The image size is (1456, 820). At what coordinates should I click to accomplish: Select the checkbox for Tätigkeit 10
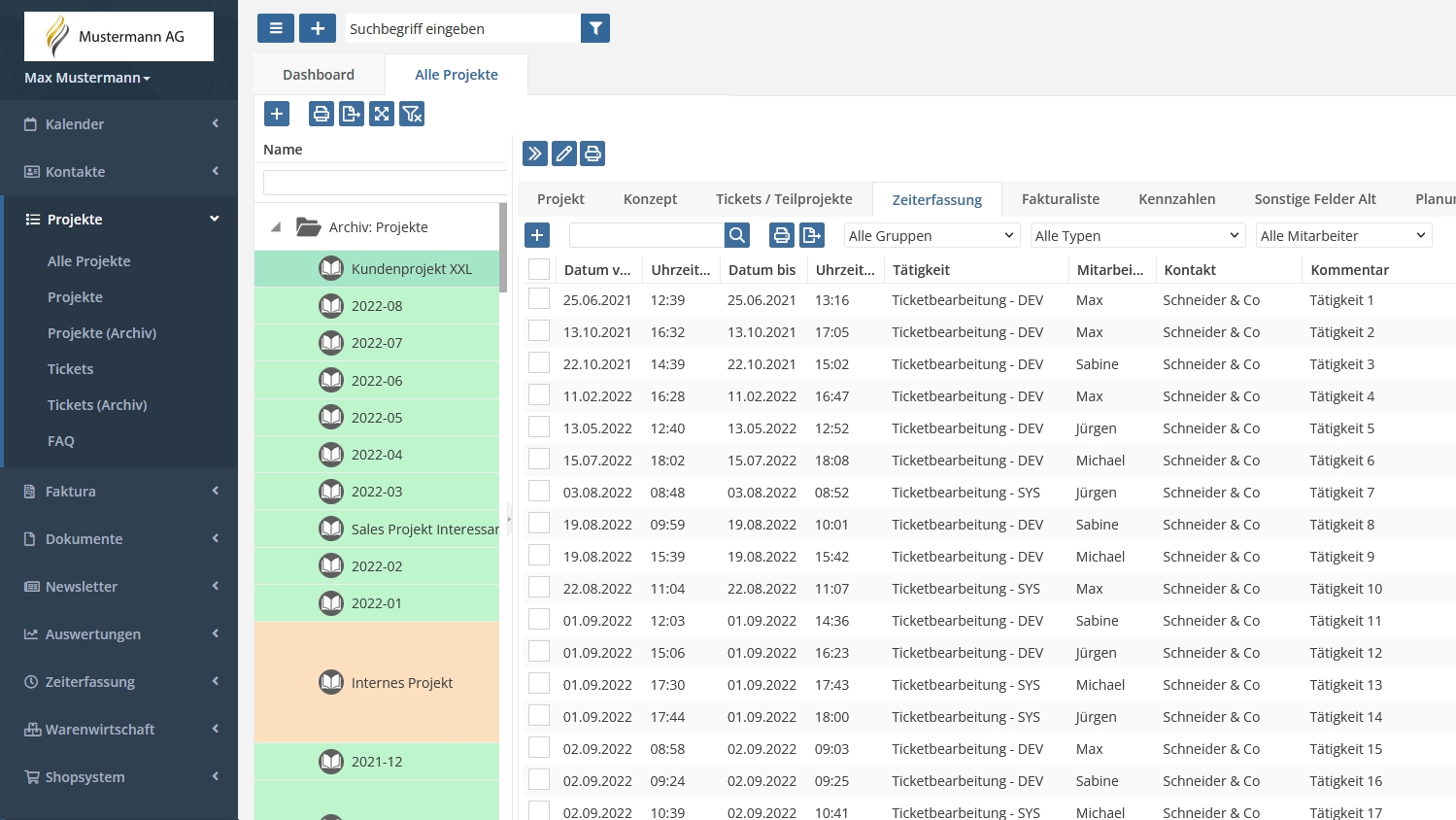(x=539, y=588)
